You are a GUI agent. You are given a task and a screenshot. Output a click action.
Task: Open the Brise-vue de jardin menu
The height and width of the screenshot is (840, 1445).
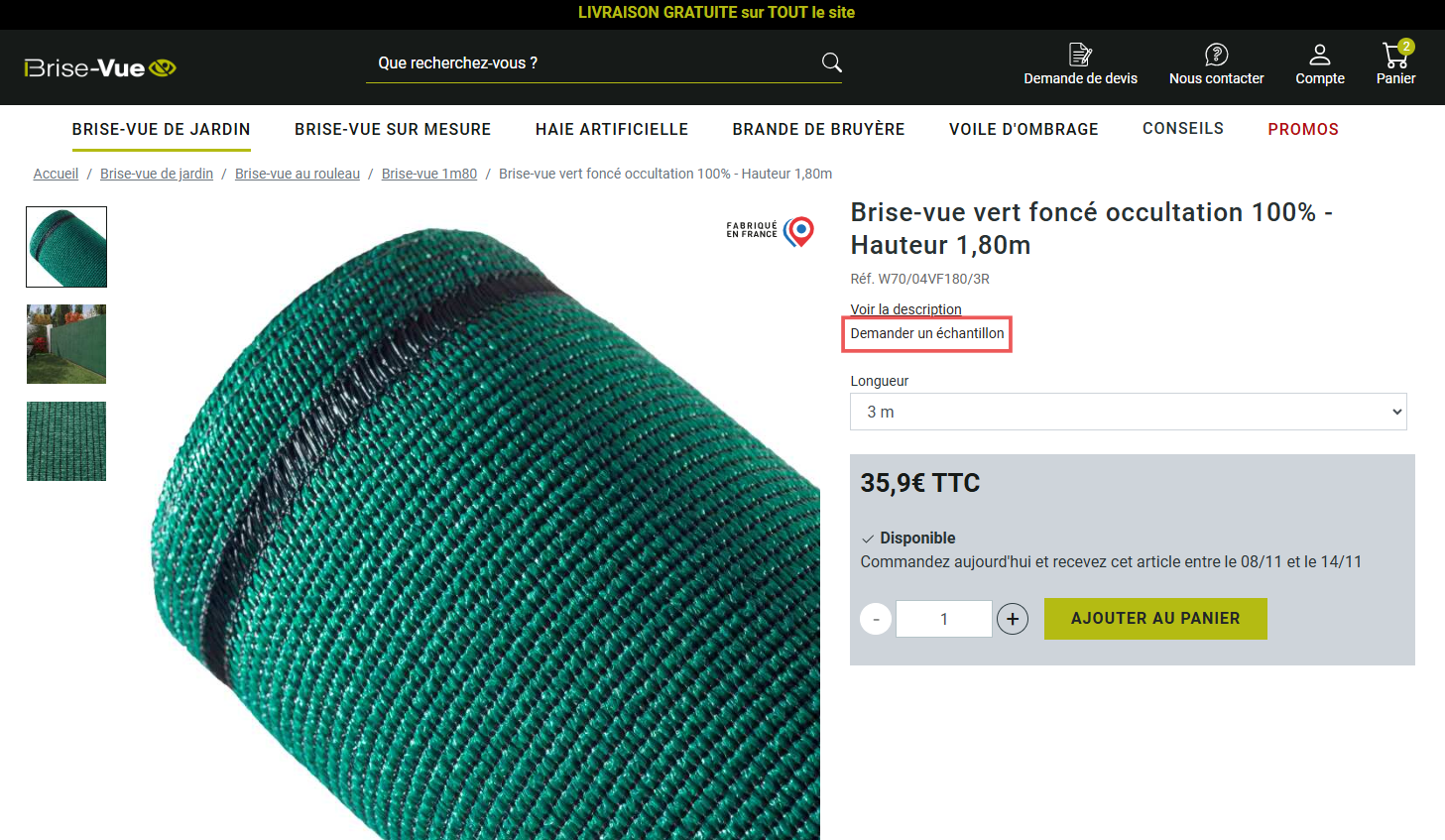(x=161, y=129)
